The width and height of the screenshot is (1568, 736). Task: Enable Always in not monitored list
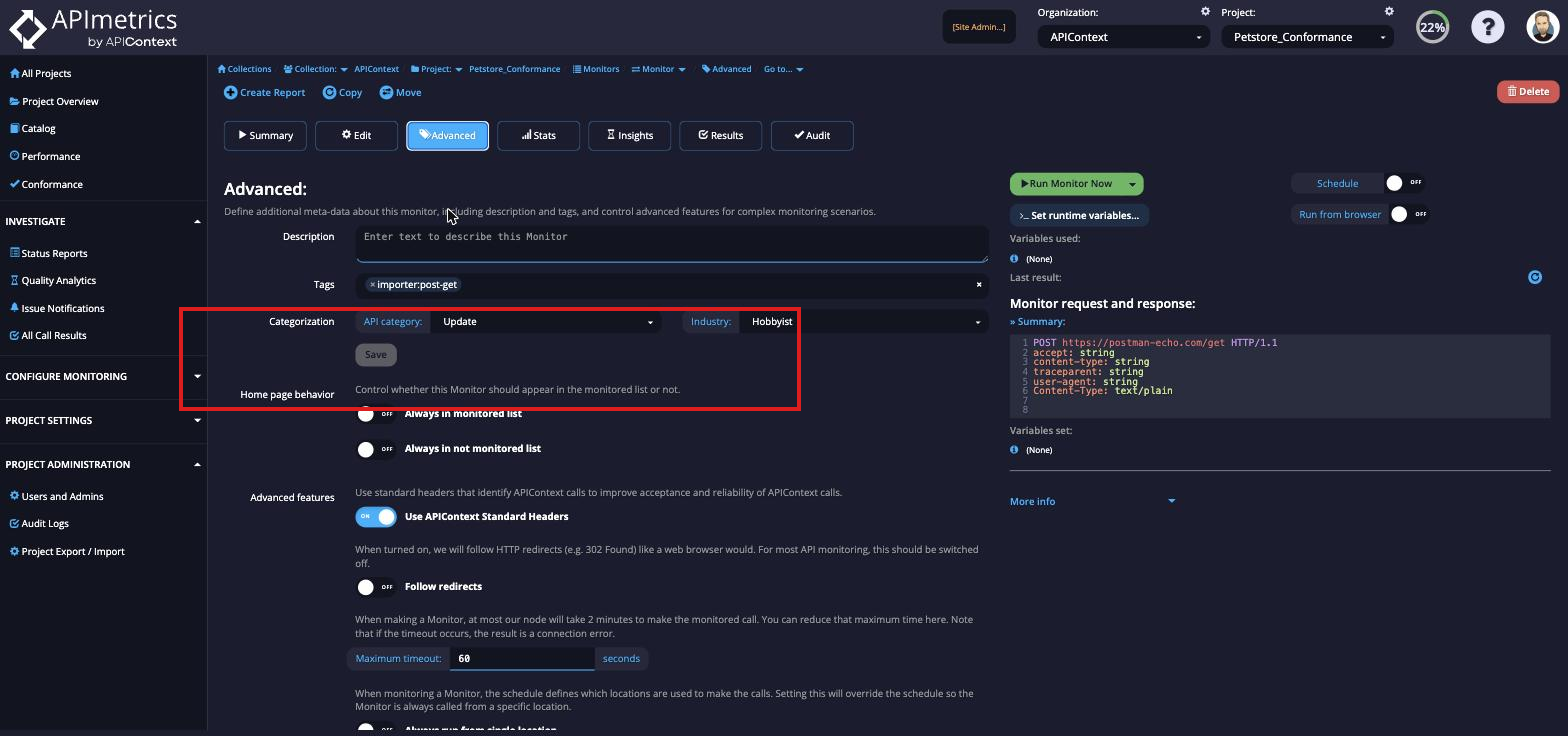pyautogui.click(x=376, y=449)
